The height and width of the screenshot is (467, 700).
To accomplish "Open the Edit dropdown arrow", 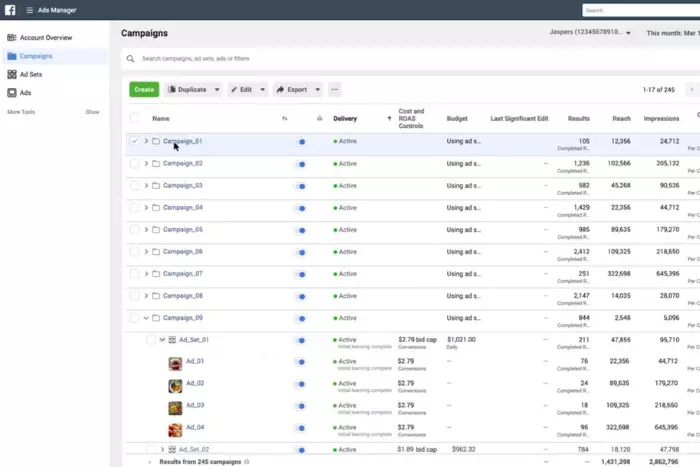I will [x=262, y=89].
